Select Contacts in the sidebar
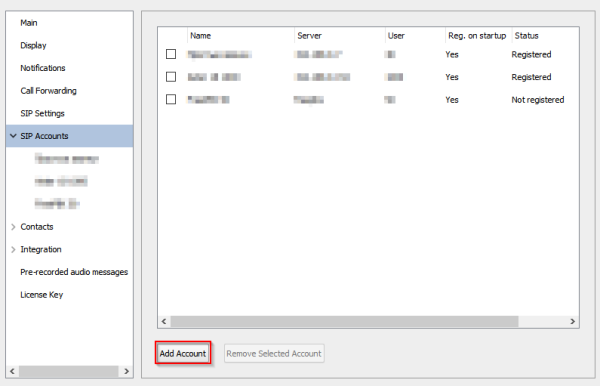The width and height of the screenshot is (600, 386). point(37,227)
